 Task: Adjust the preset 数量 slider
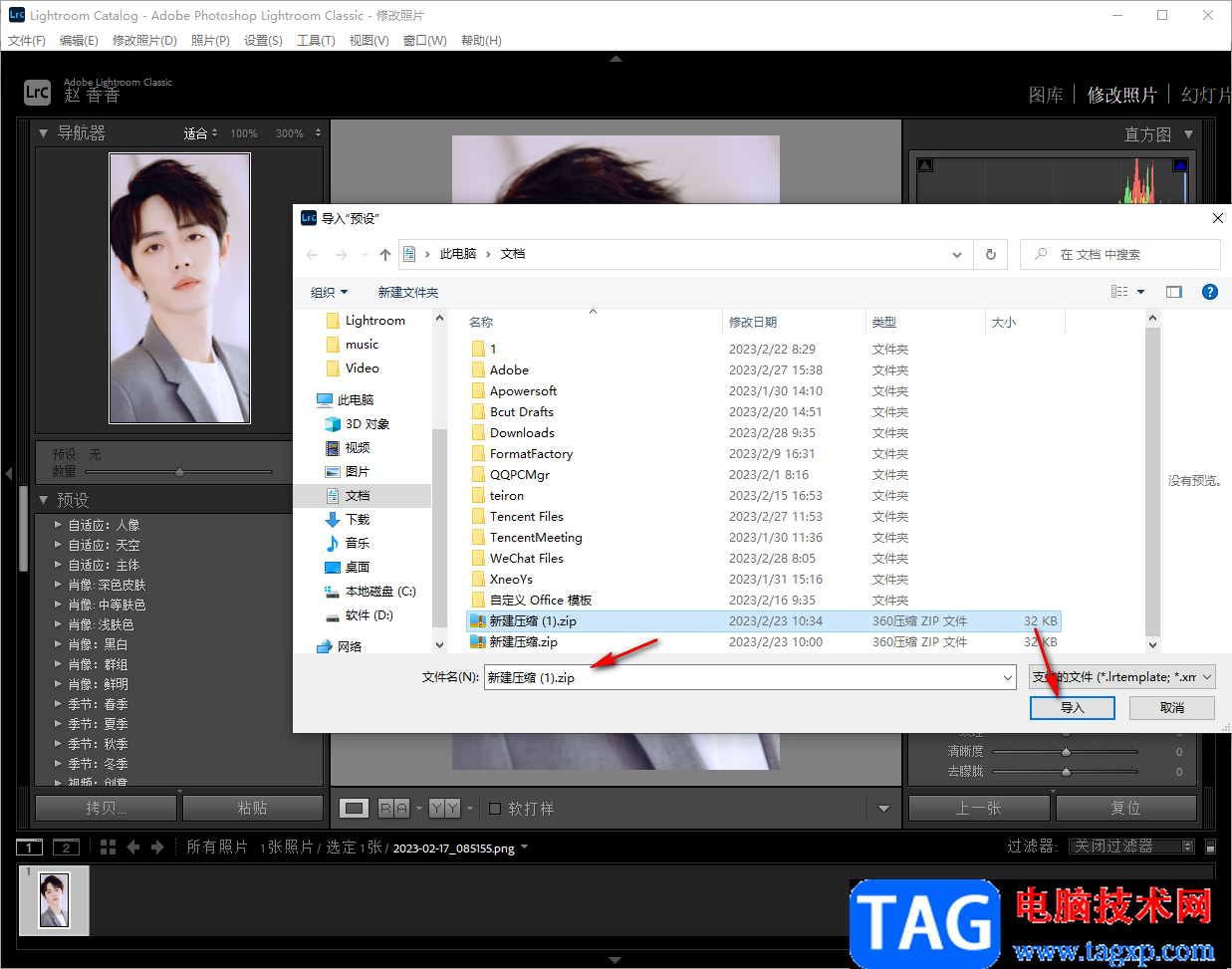(179, 472)
